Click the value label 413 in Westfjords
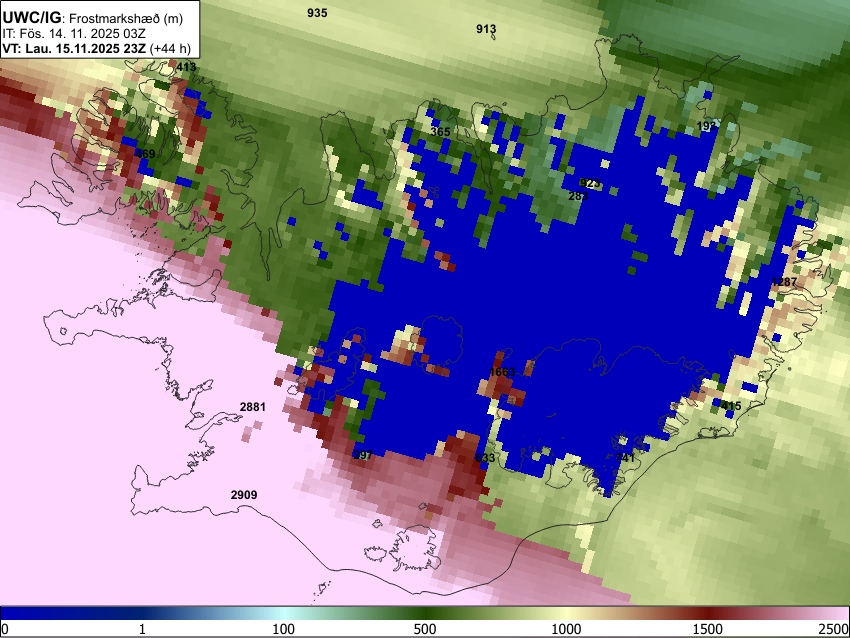Image resolution: width=850 pixels, height=638 pixels. point(186,67)
